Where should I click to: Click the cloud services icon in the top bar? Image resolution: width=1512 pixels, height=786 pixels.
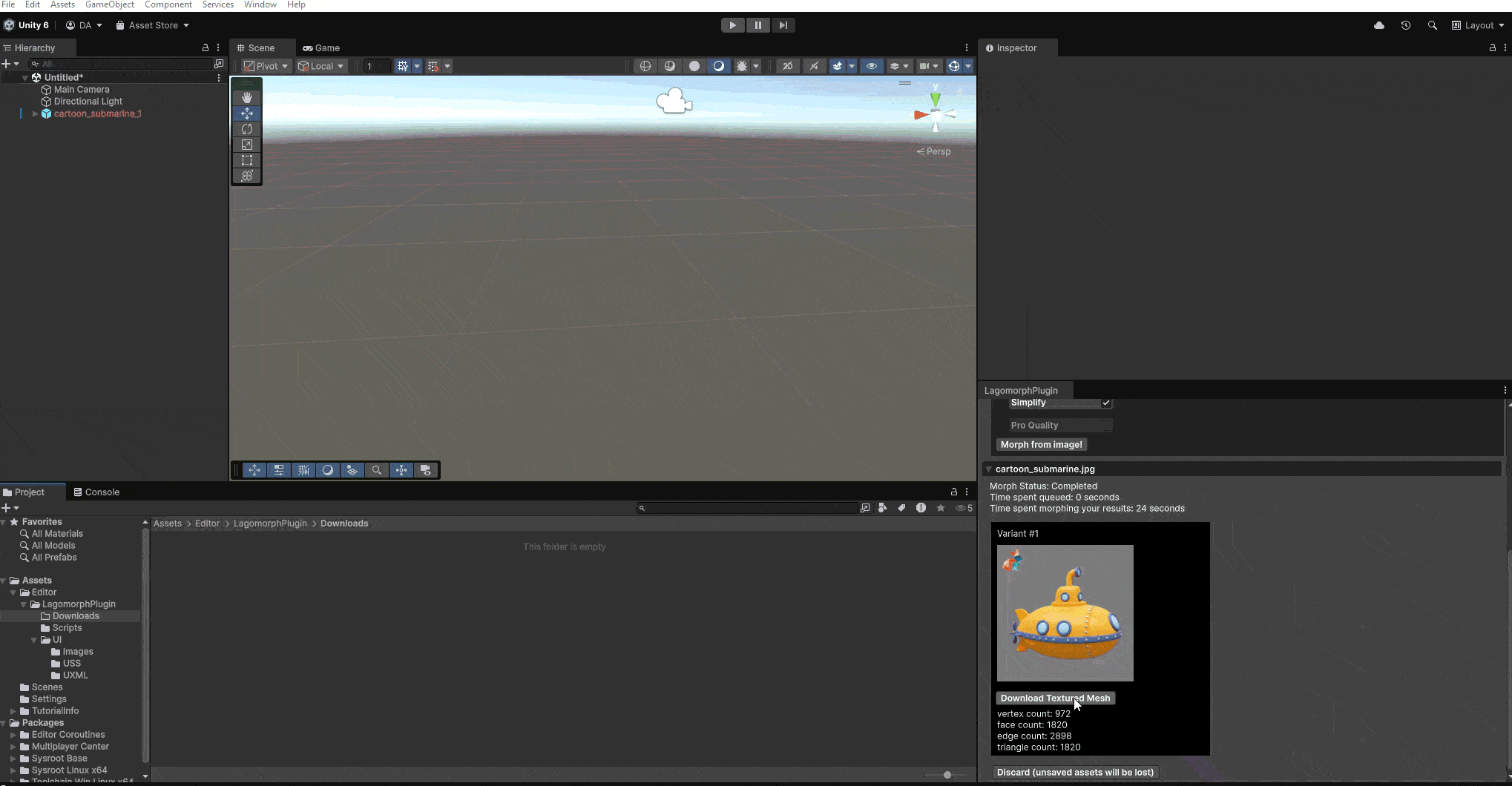tap(1378, 25)
